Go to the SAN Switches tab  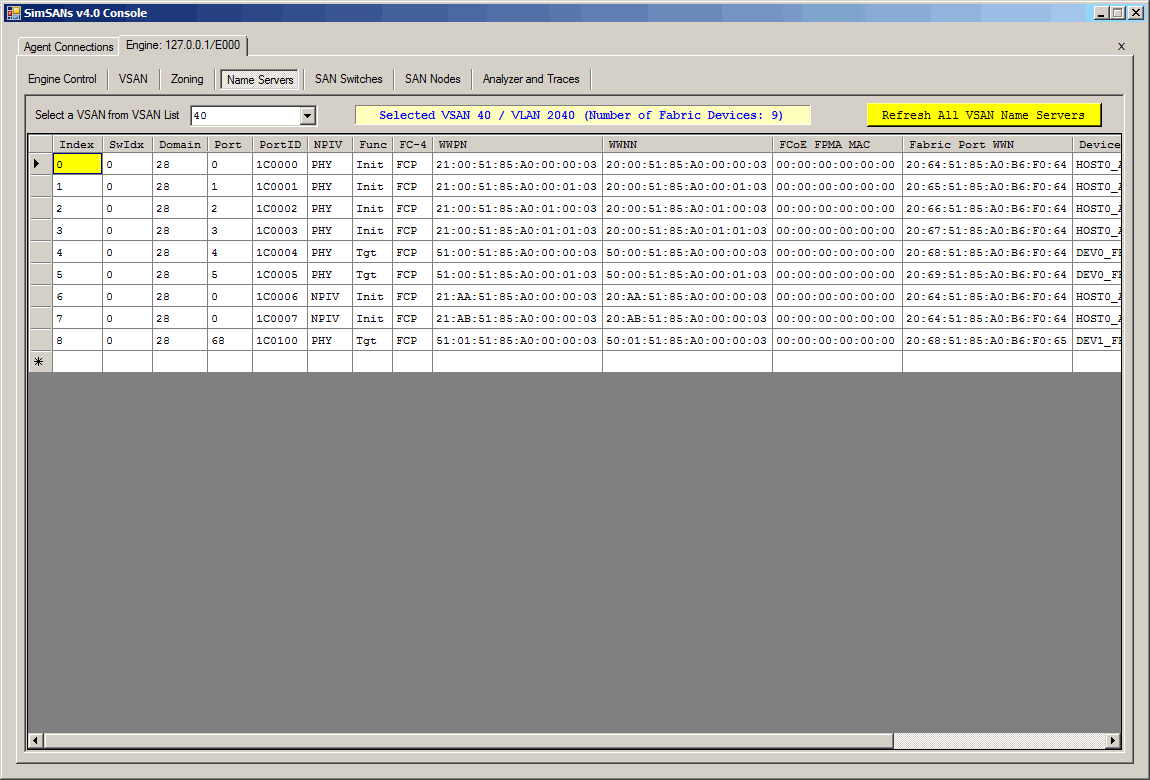pyautogui.click(x=348, y=79)
